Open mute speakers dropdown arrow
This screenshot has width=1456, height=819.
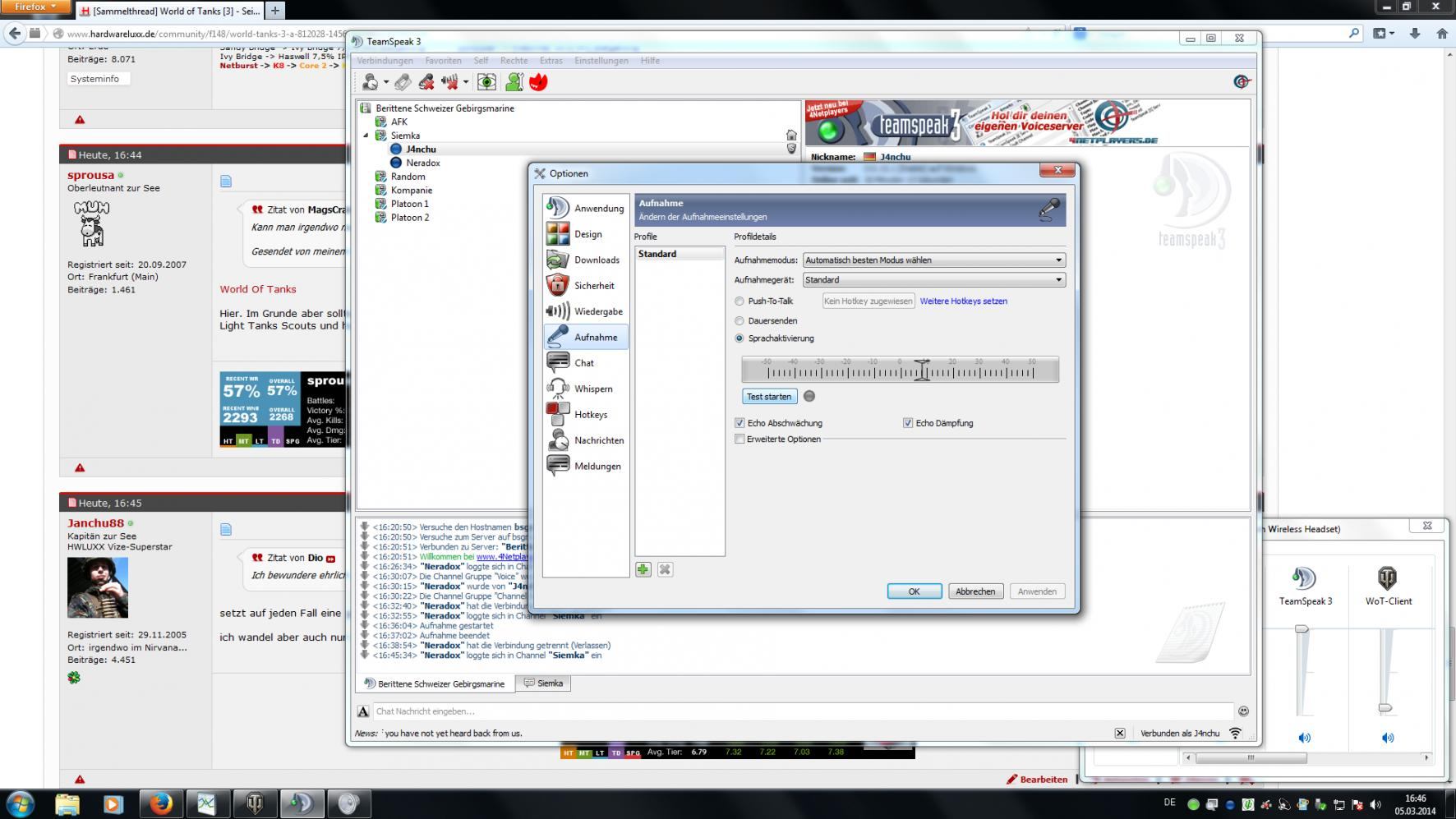(x=465, y=82)
